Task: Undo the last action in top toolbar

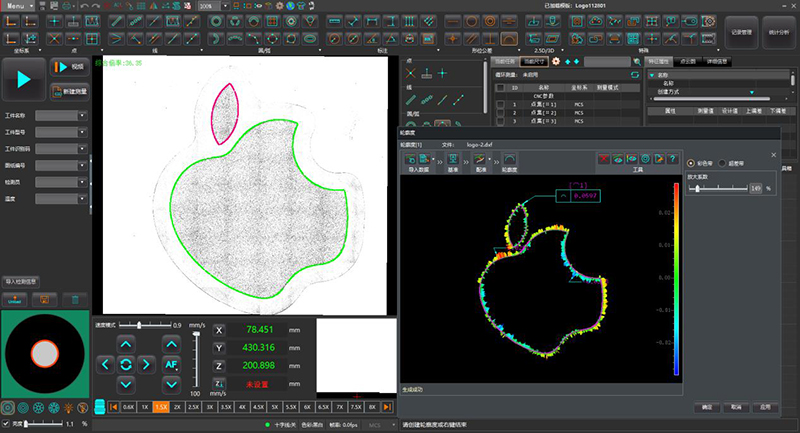Action: pos(84,6)
